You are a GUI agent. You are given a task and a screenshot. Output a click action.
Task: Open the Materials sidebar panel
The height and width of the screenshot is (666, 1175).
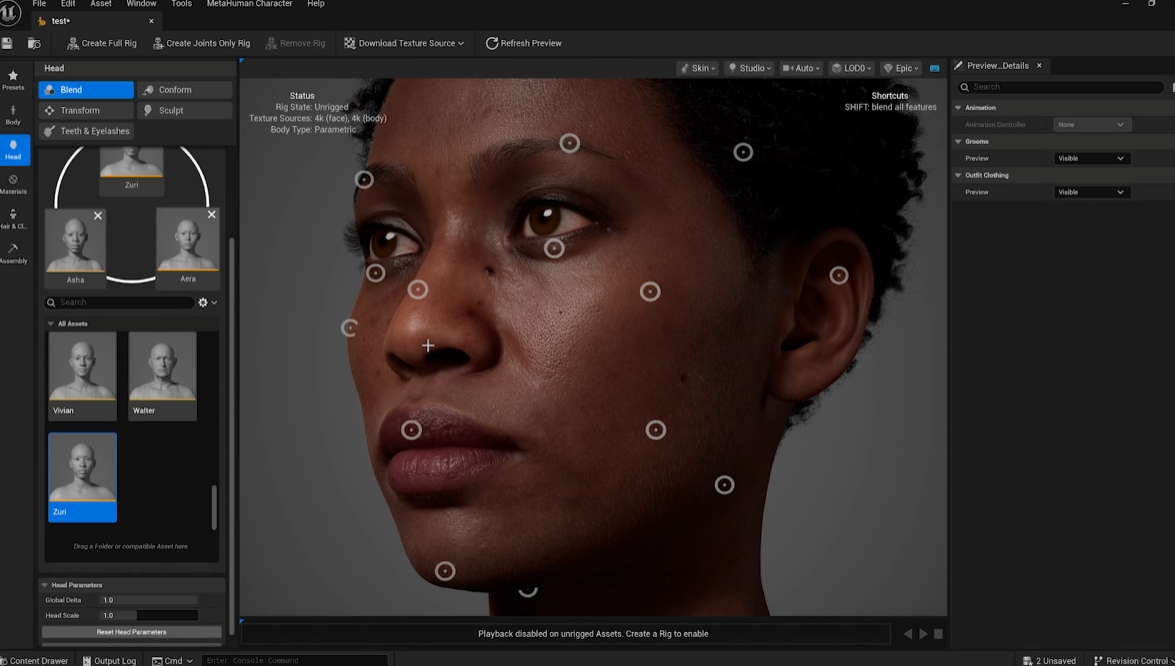point(13,184)
